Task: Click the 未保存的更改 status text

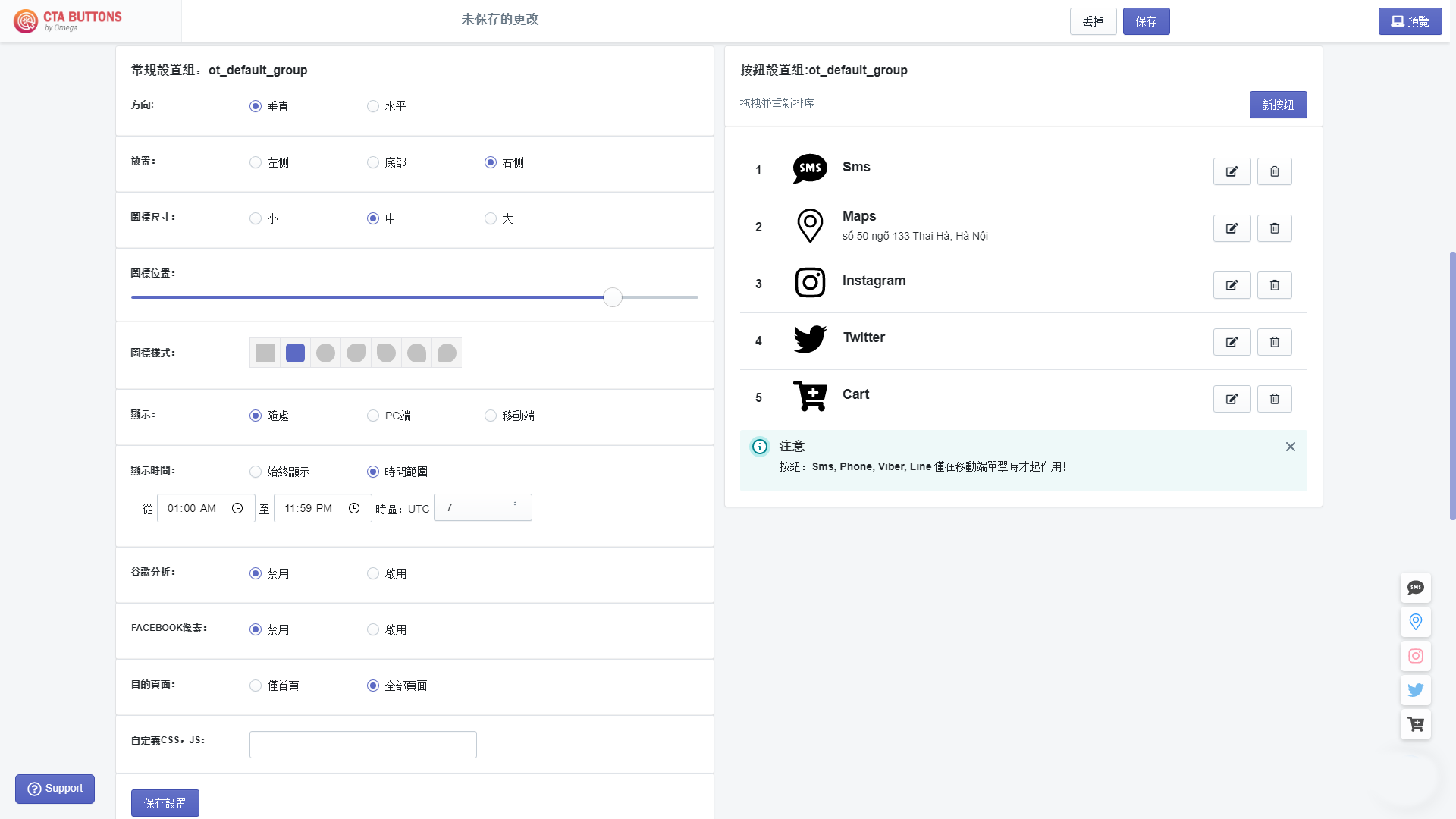Action: (500, 20)
